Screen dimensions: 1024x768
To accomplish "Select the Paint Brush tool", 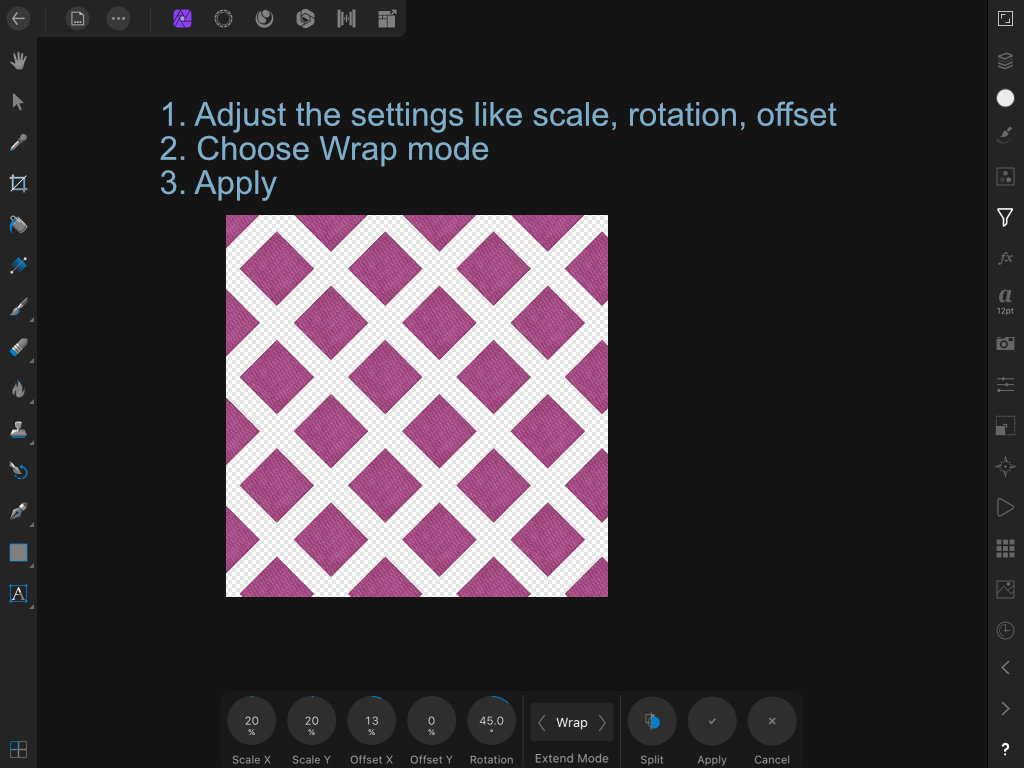I will 18,307.
